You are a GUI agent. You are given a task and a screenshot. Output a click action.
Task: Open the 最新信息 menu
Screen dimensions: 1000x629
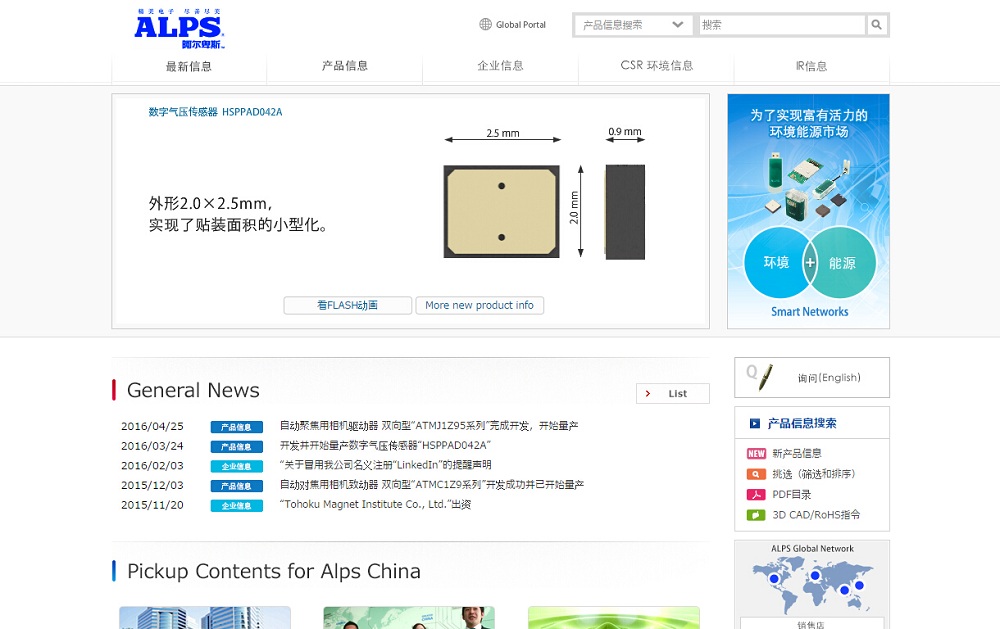click(x=189, y=66)
